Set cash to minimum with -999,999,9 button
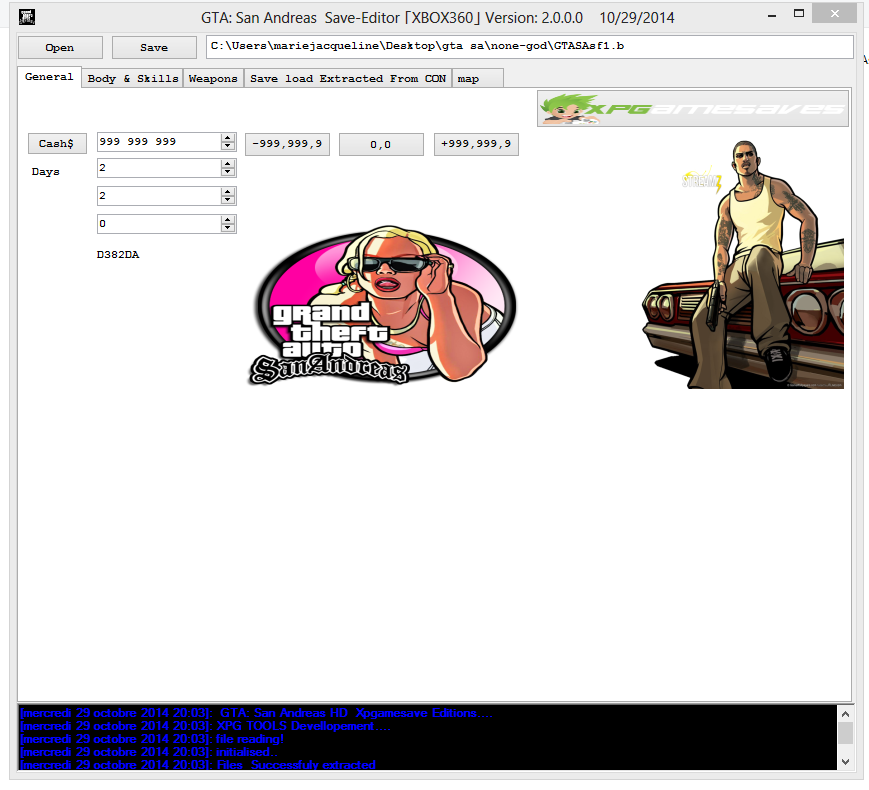 [287, 144]
